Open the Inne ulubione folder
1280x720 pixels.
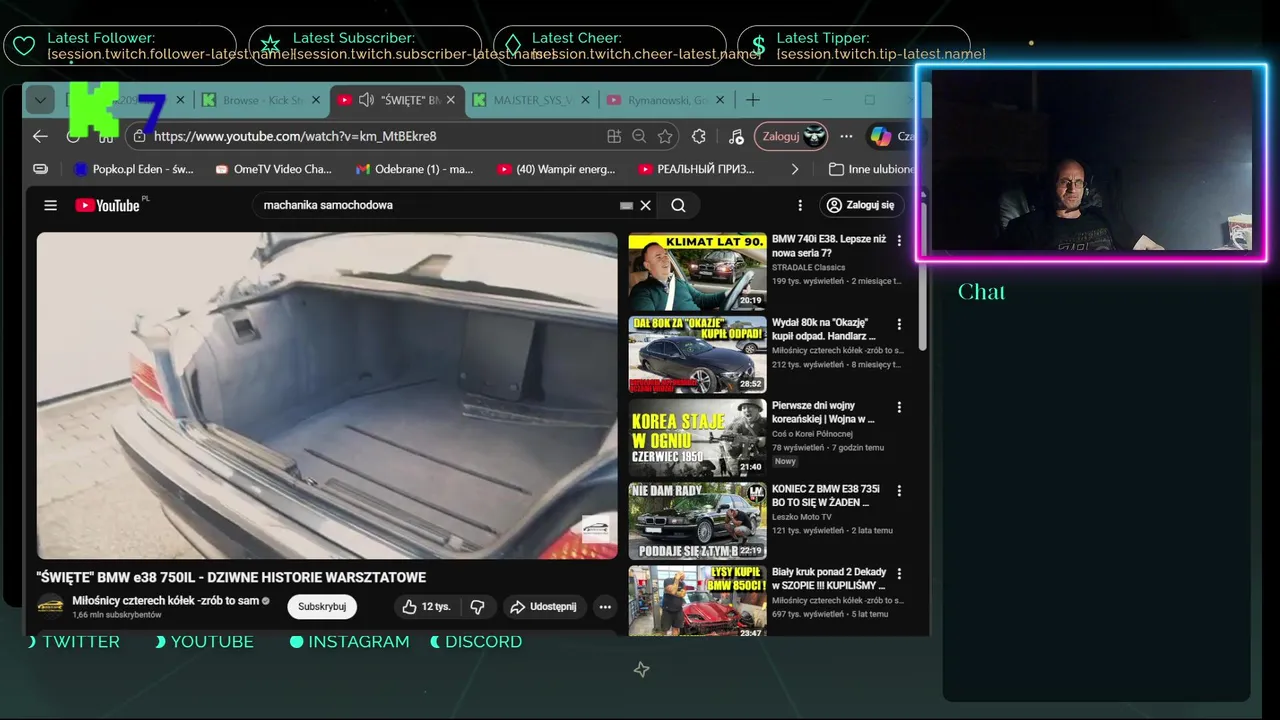tap(871, 169)
